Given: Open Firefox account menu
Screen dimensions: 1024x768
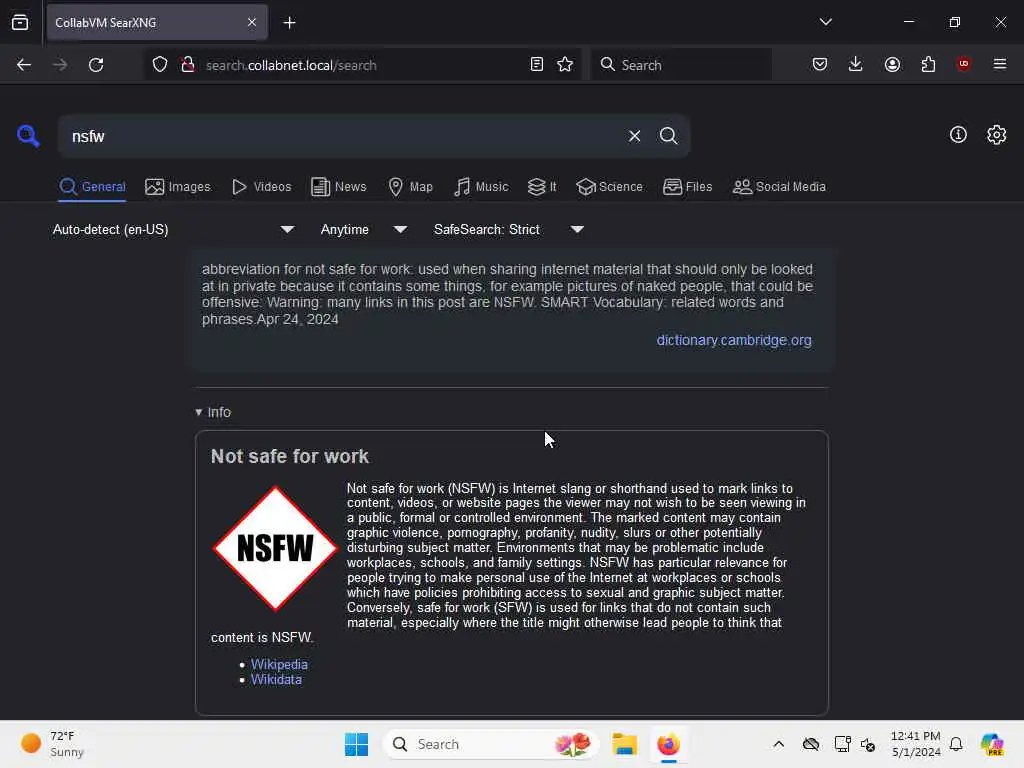Looking at the screenshot, I should 892,64.
